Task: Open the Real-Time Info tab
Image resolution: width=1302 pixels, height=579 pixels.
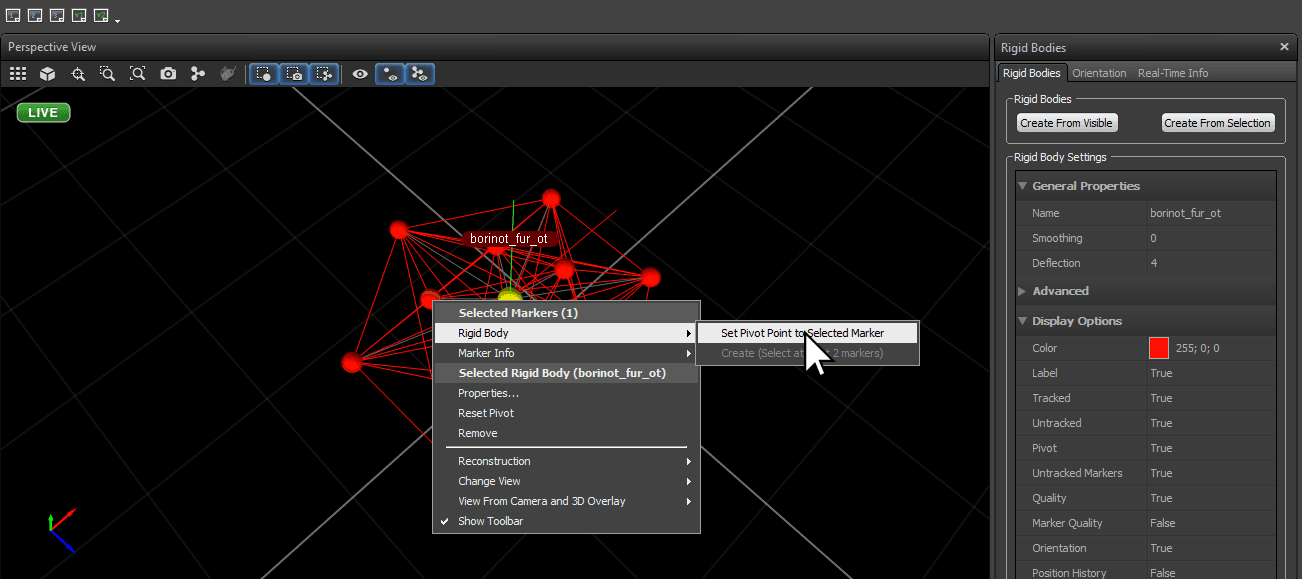Action: coord(1173,73)
